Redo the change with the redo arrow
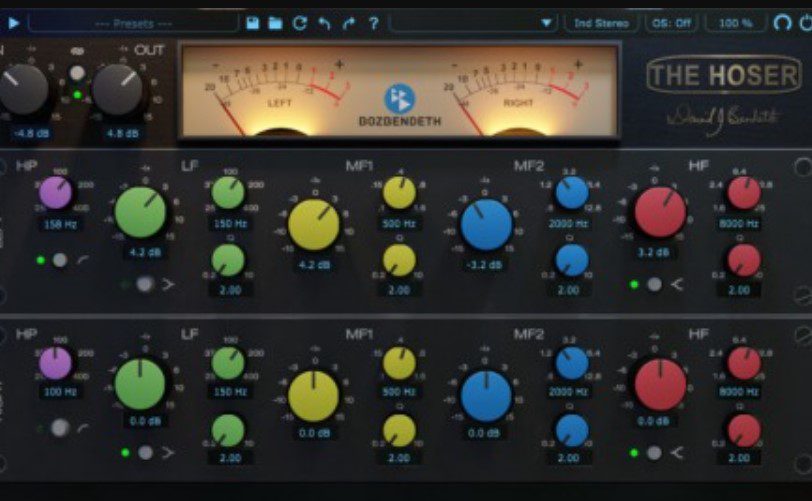This screenshot has height=501, width=812. click(349, 23)
